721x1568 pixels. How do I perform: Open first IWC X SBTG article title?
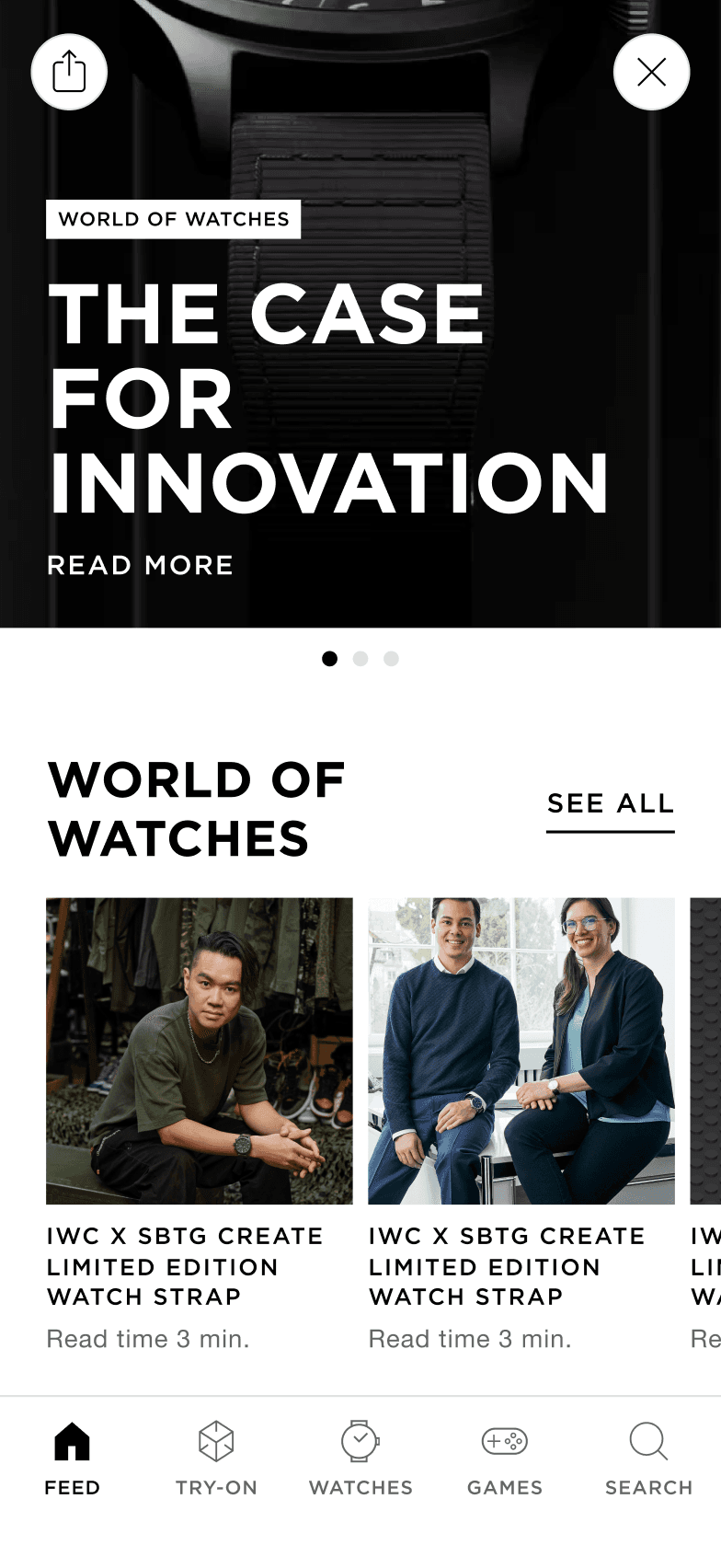[x=185, y=1266]
